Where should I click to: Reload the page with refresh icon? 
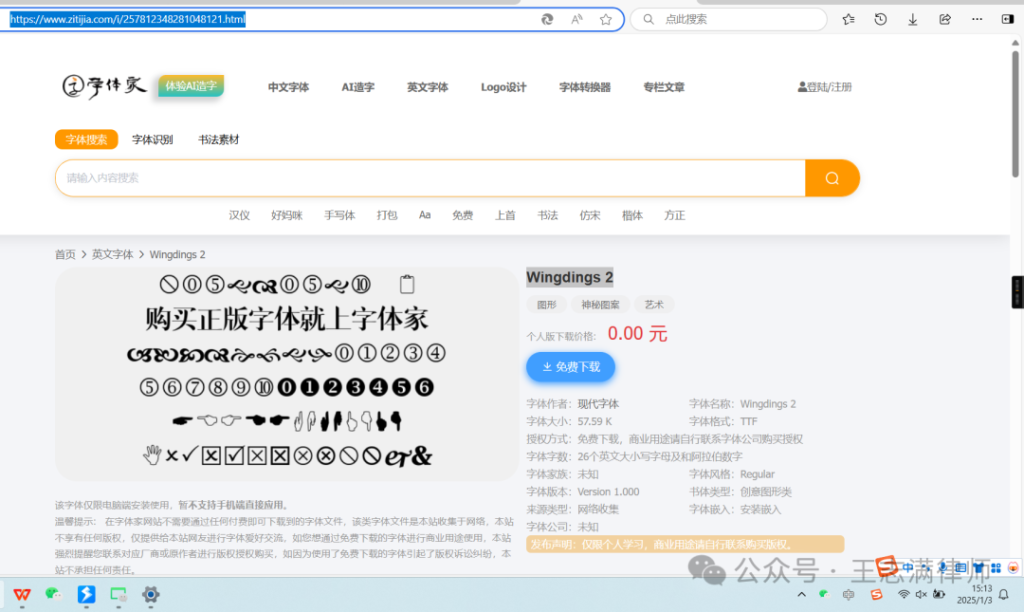click(547, 19)
